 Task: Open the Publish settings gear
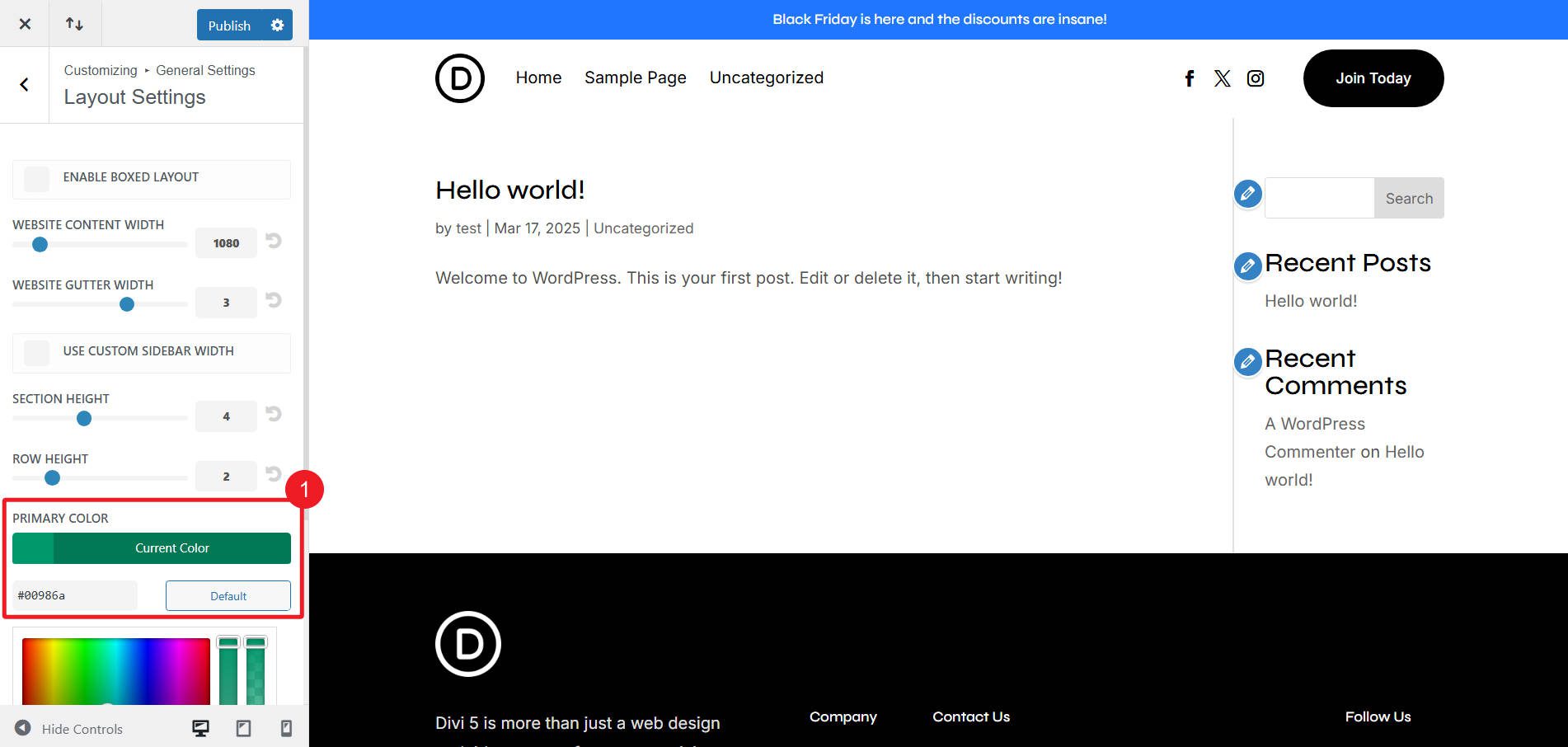tap(278, 25)
